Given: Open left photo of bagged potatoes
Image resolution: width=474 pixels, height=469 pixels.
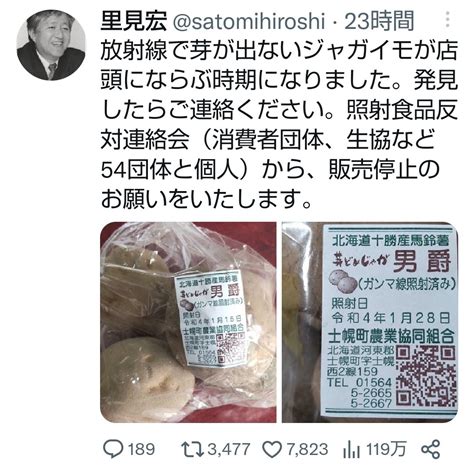Looking at the screenshot, I should pyautogui.click(x=188, y=322).
